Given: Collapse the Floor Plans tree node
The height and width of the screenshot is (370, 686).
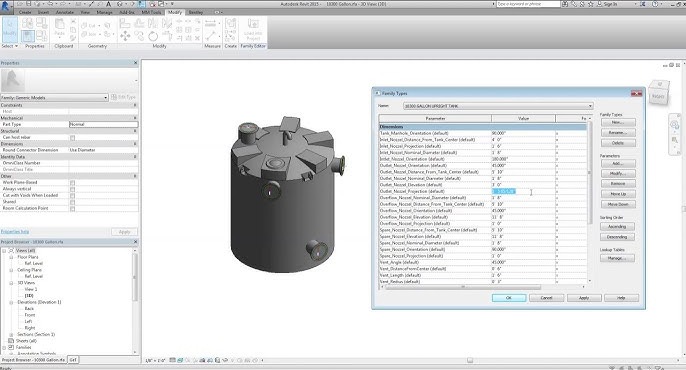Looking at the screenshot, I should pos(11,257).
